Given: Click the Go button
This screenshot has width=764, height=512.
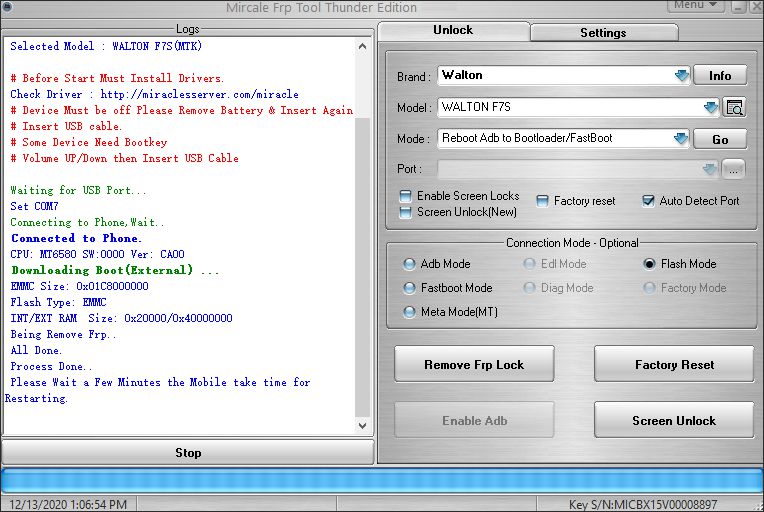Looking at the screenshot, I should coord(720,139).
